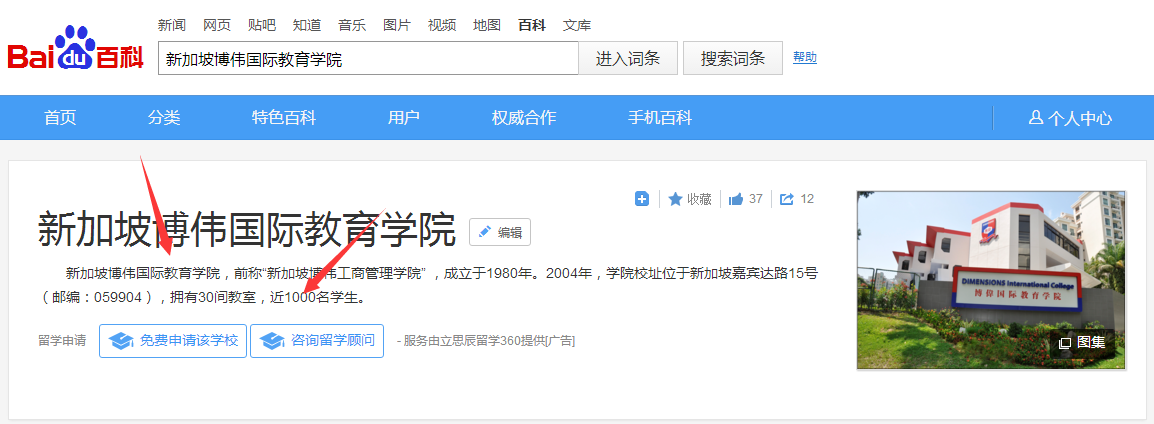Viewport: 1154px width, 424px height.
Task: Open 权威合作 in blue menu bar
Action: [524, 118]
